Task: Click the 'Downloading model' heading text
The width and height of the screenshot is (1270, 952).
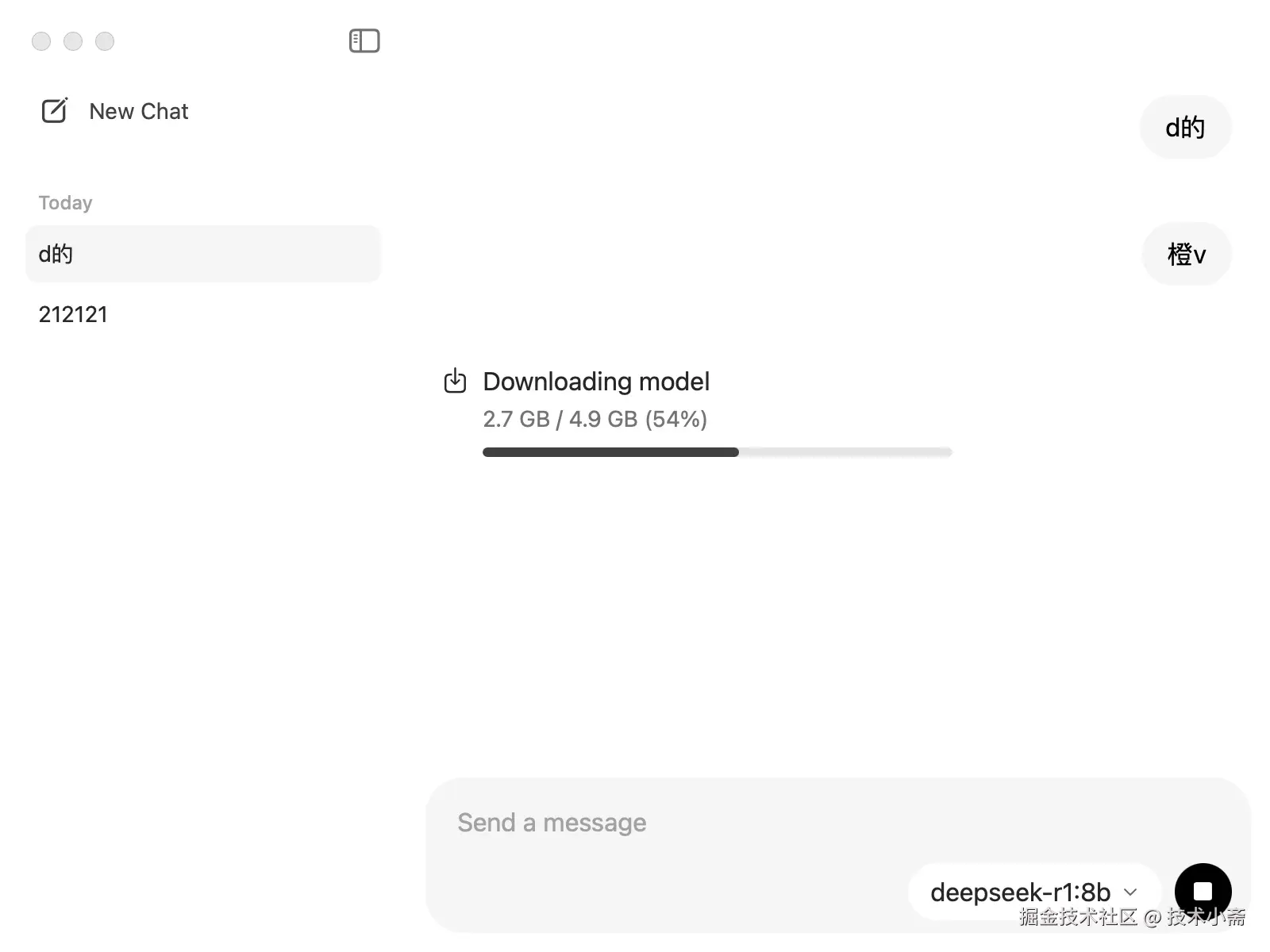Action: click(596, 382)
